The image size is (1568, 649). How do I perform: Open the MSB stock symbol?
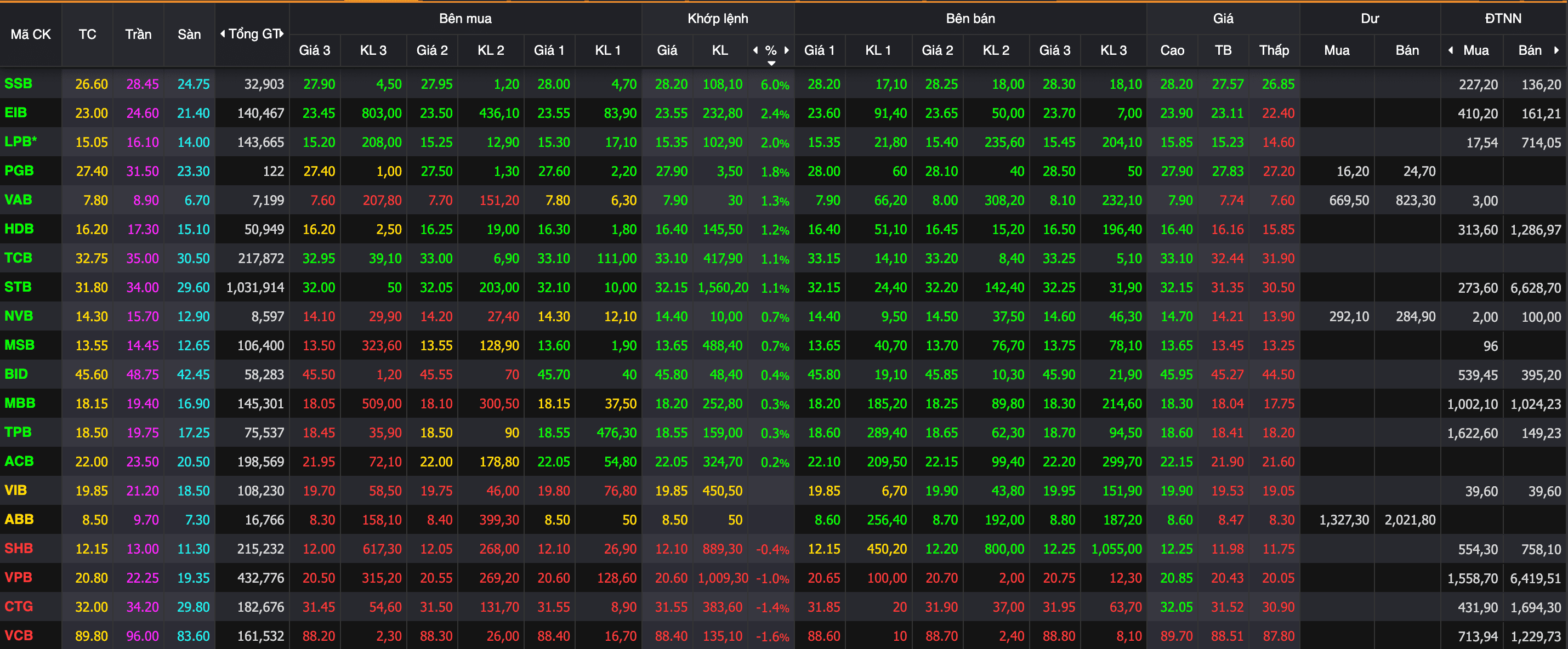[20, 345]
